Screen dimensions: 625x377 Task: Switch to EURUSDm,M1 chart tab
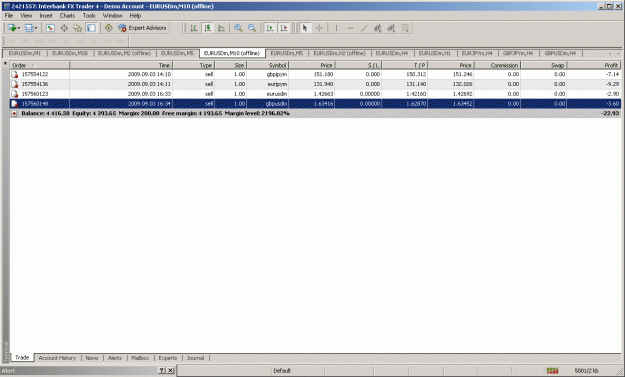click(25, 53)
